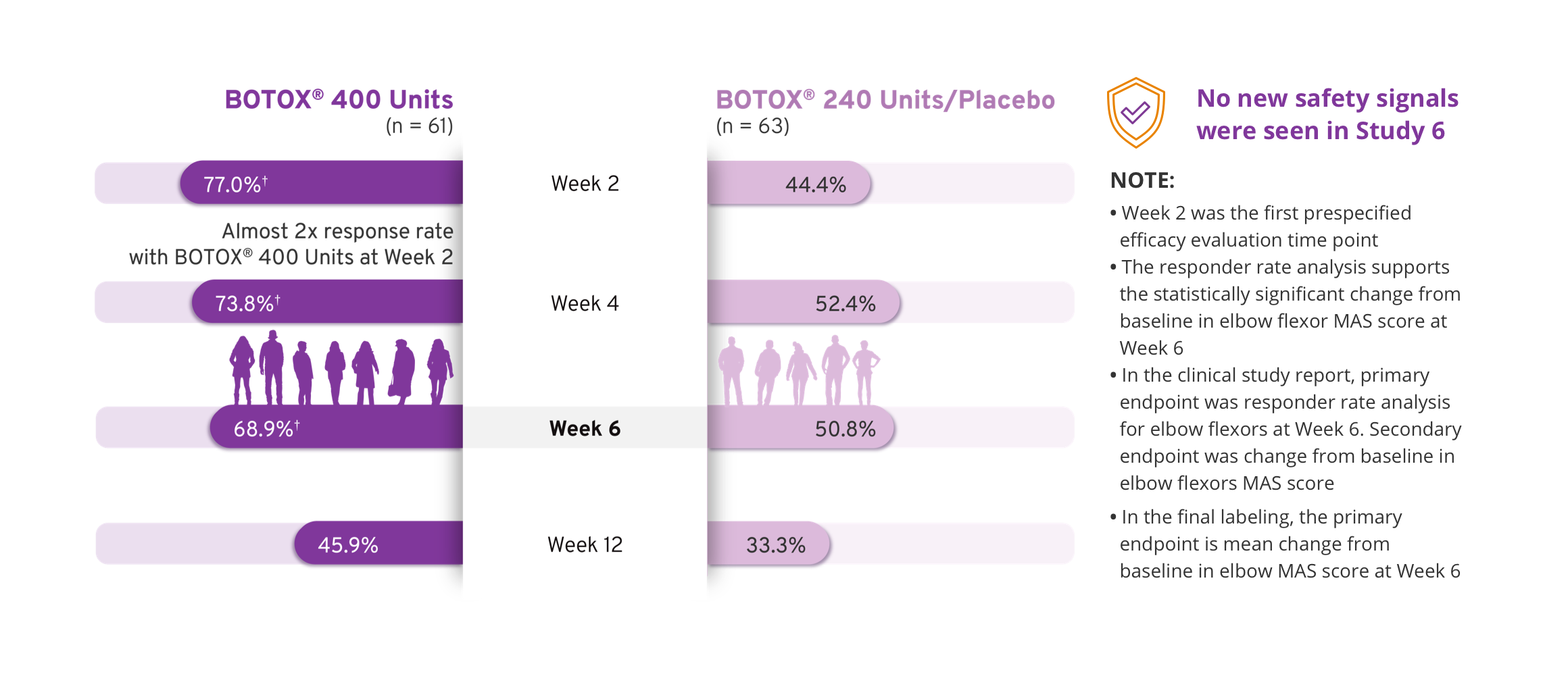1568x689 pixels.
Task: Select the 73.8% bar at Week 4
Action: tap(328, 302)
